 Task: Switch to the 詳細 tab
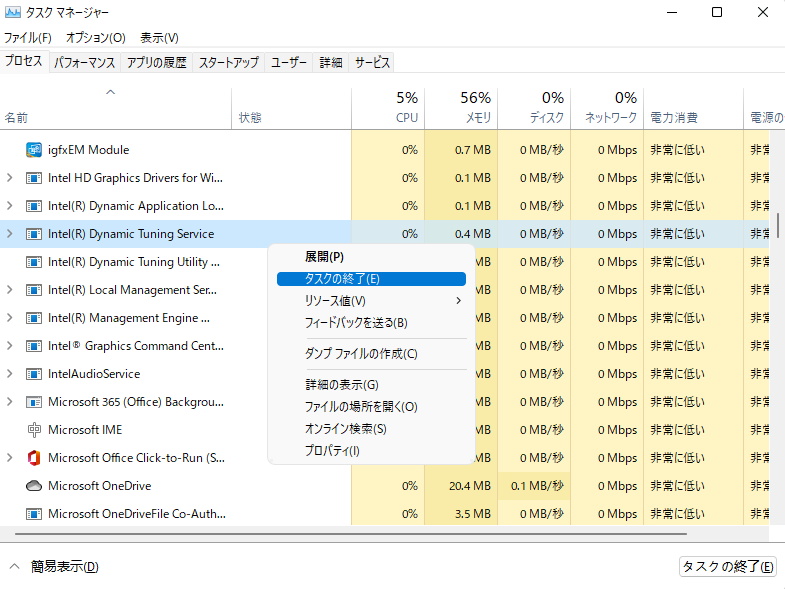pyautogui.click(x=330, y=63)
